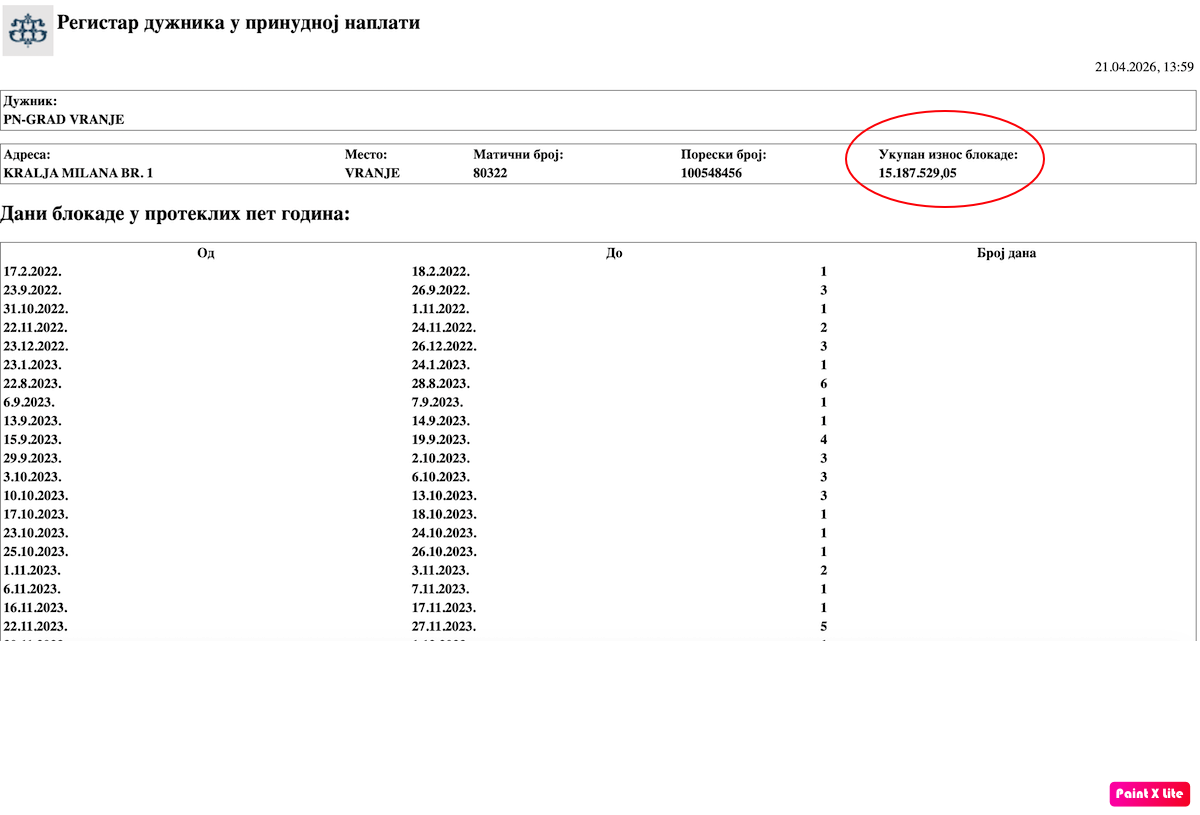
Task: Select the timestamp 21.04.2026, 13:59
Action: (1144, 68)
